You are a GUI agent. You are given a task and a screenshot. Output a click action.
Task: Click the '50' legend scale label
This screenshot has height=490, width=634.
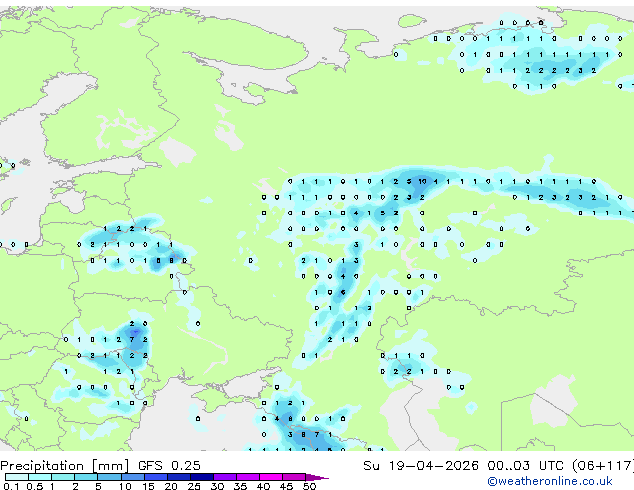309,486
